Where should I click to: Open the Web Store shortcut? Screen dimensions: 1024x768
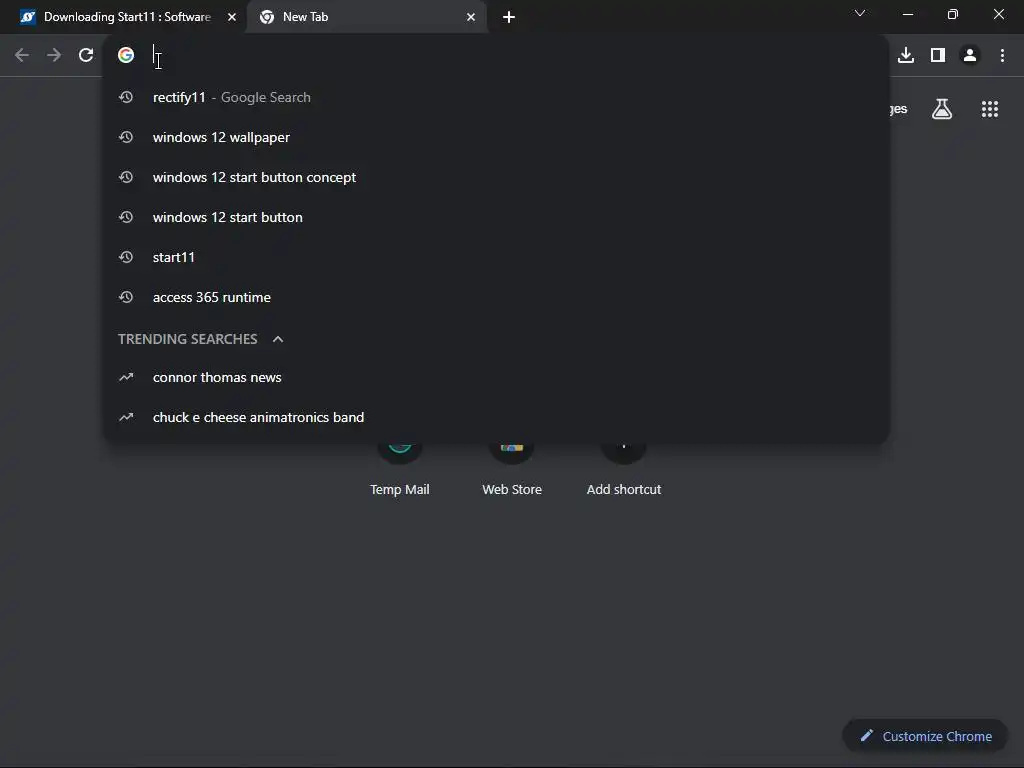[512, 470]
